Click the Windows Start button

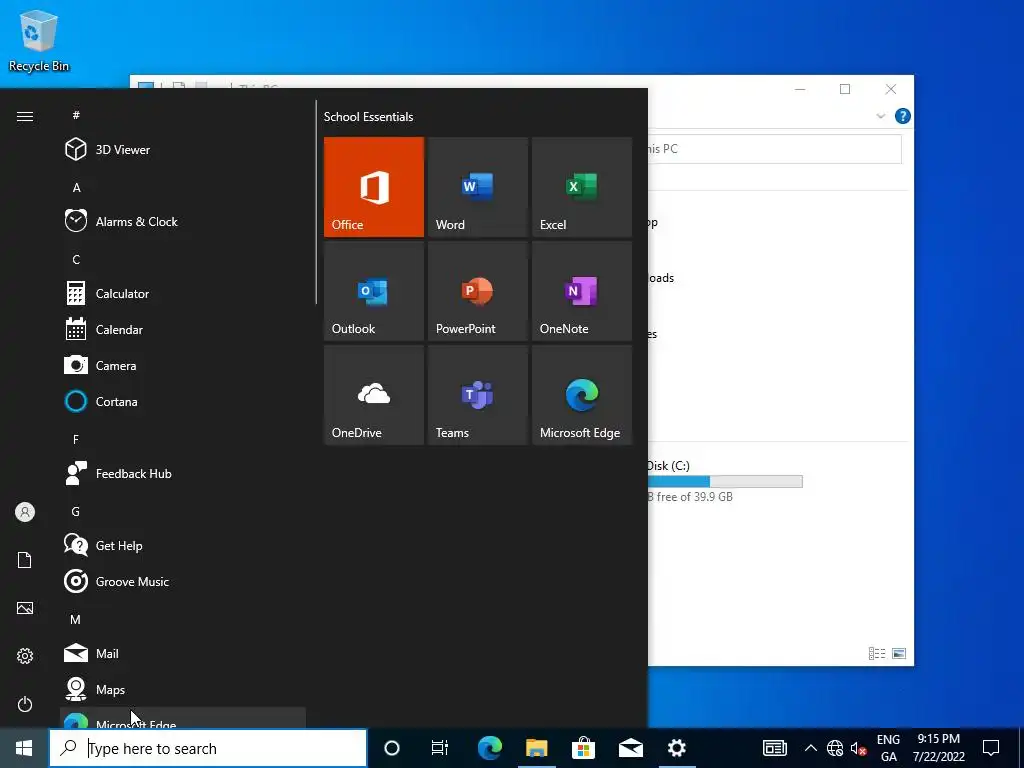coord(24,748)
